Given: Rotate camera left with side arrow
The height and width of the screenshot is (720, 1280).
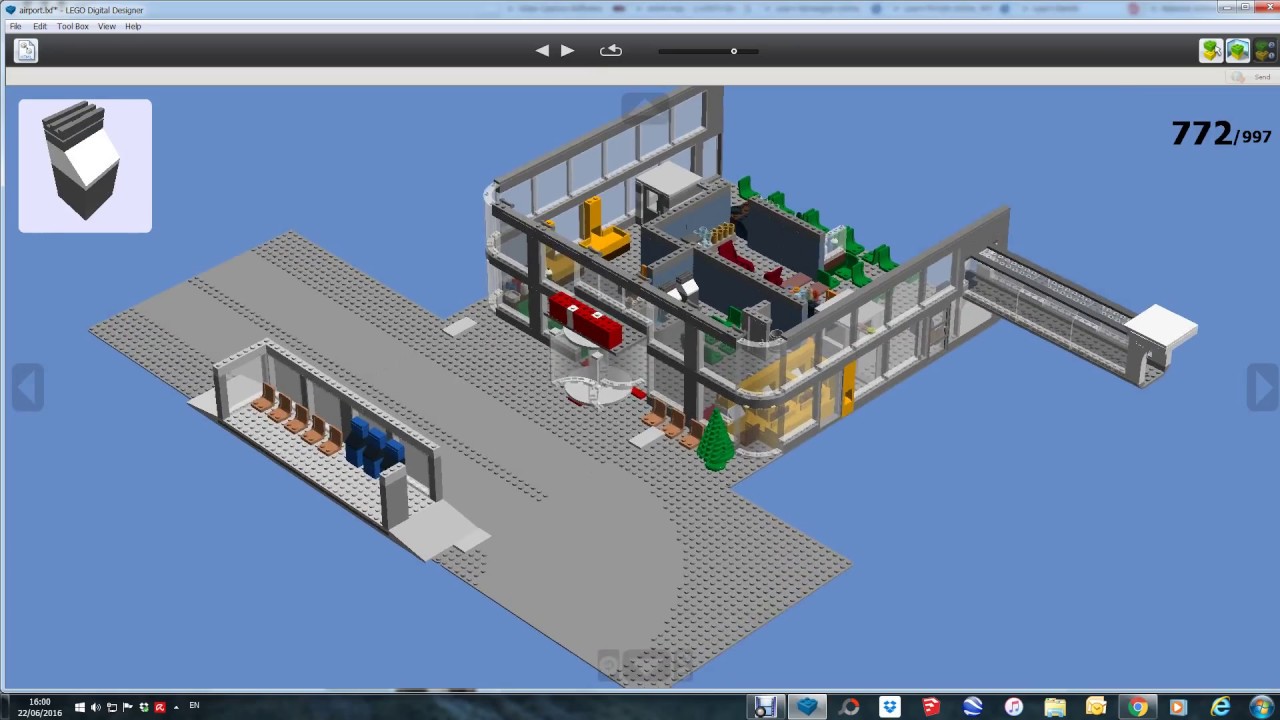Looking at the screenshot, I should [27, 387].
